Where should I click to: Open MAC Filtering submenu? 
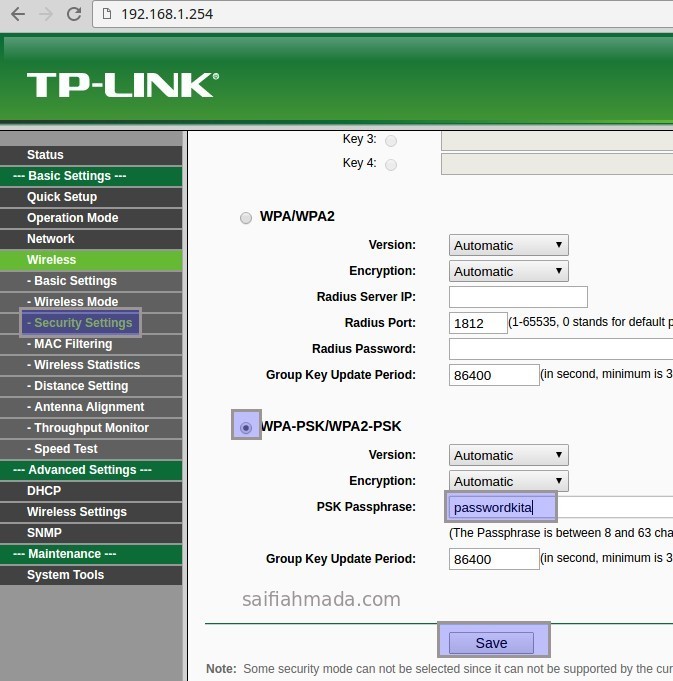click(91, 344)
